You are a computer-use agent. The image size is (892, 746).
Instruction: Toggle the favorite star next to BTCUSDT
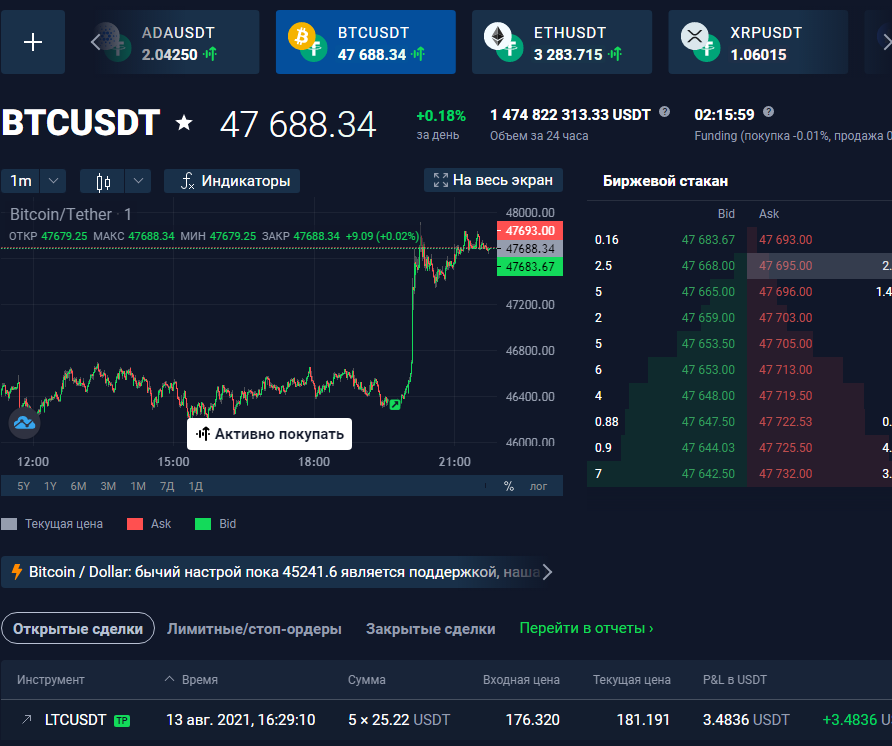(x=184, y=122)
